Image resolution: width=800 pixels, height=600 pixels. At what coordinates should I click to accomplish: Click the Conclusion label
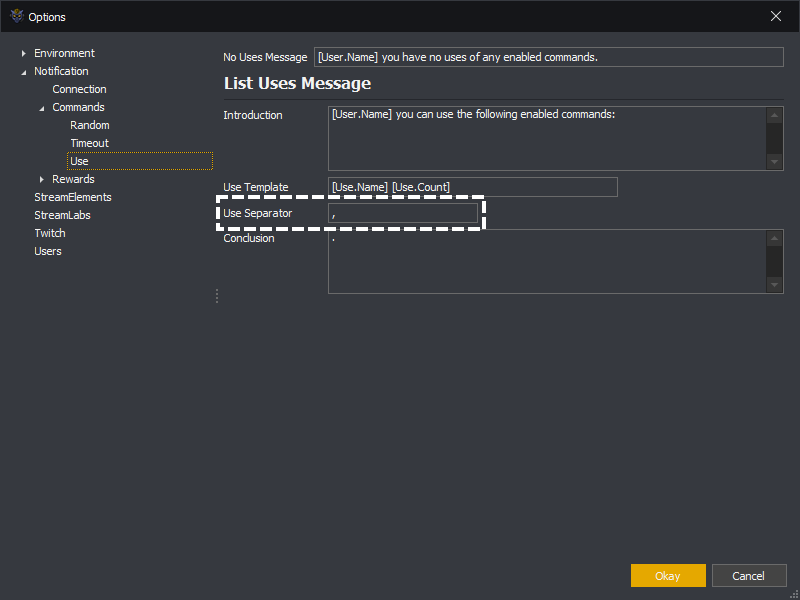(x=249, y=238)
